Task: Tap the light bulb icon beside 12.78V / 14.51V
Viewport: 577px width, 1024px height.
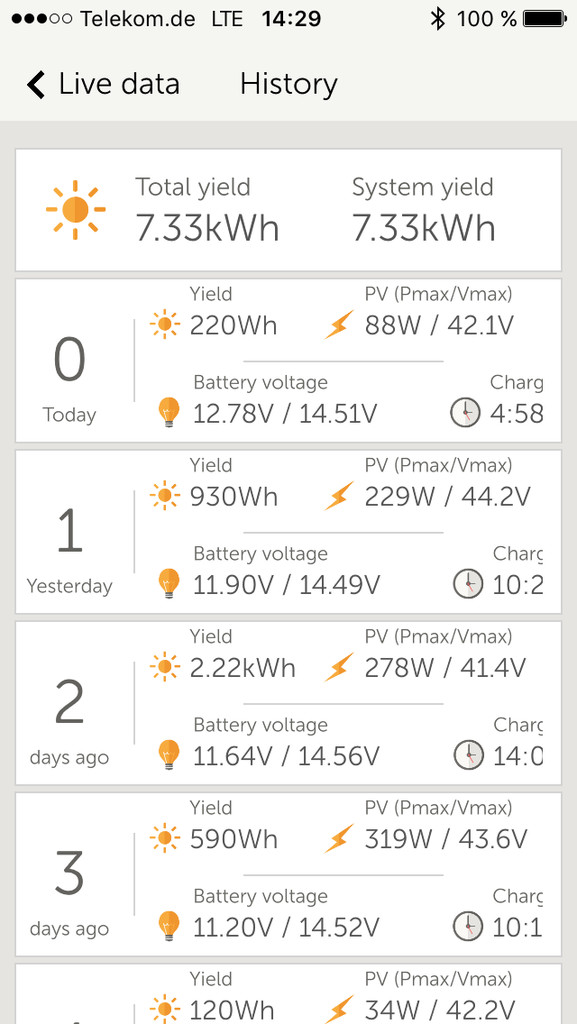Action: (x=168, y=413)
